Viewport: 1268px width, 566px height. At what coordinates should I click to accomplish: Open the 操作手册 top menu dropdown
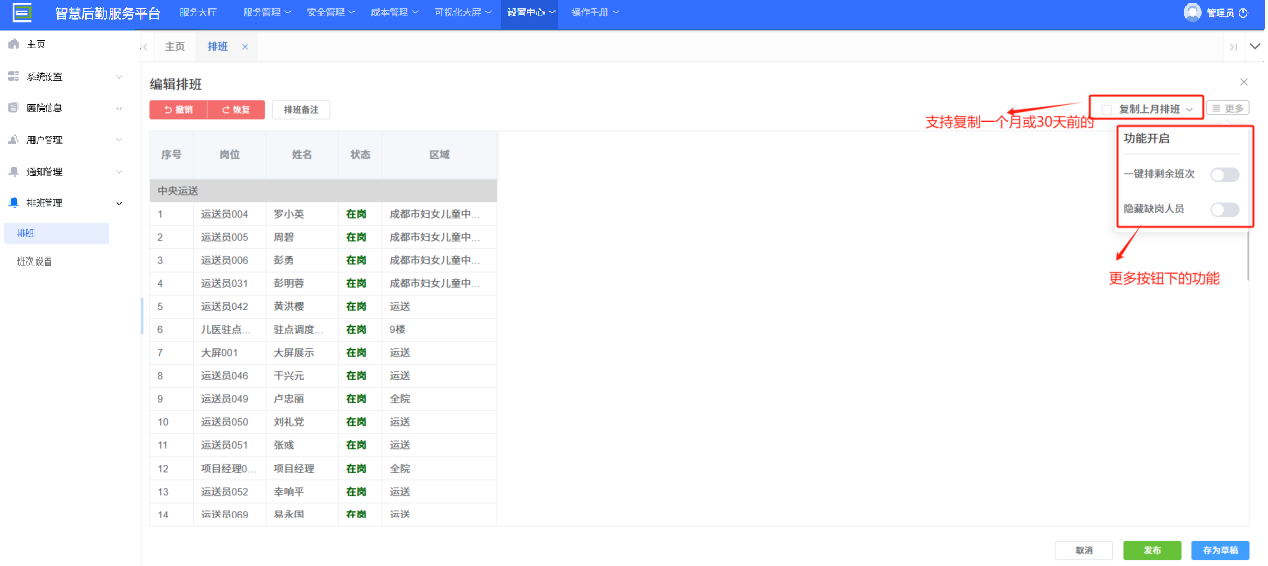pyautogui.click(x=594, y=12)
